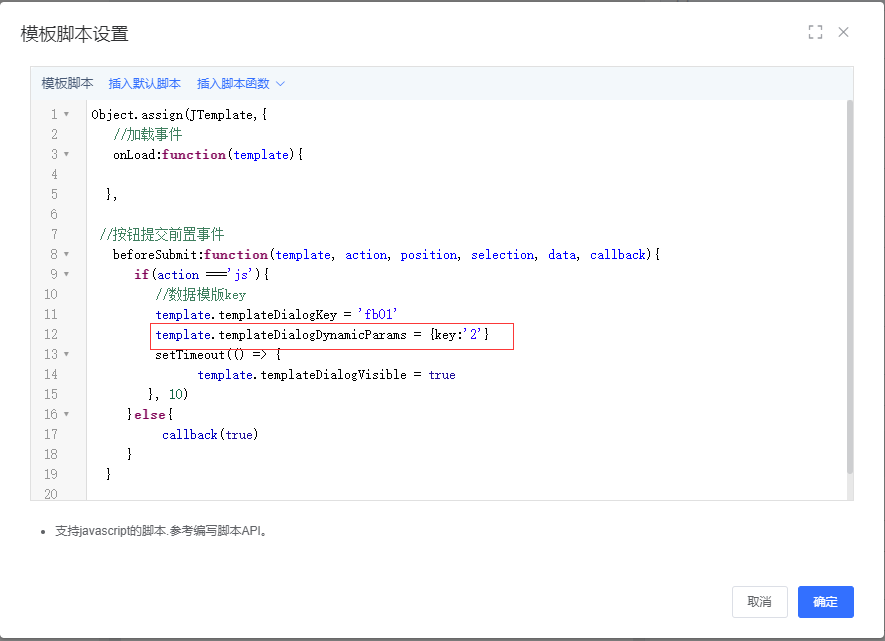Click the templateDialogKey = 'fb01' code line

pos(277,315)
